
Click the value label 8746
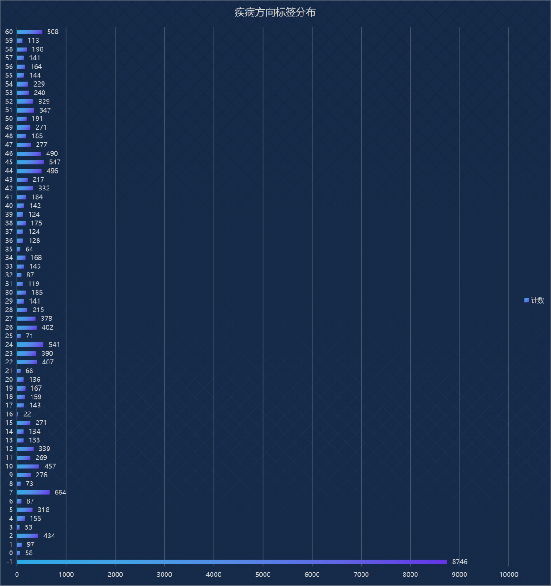coord(459,562)
